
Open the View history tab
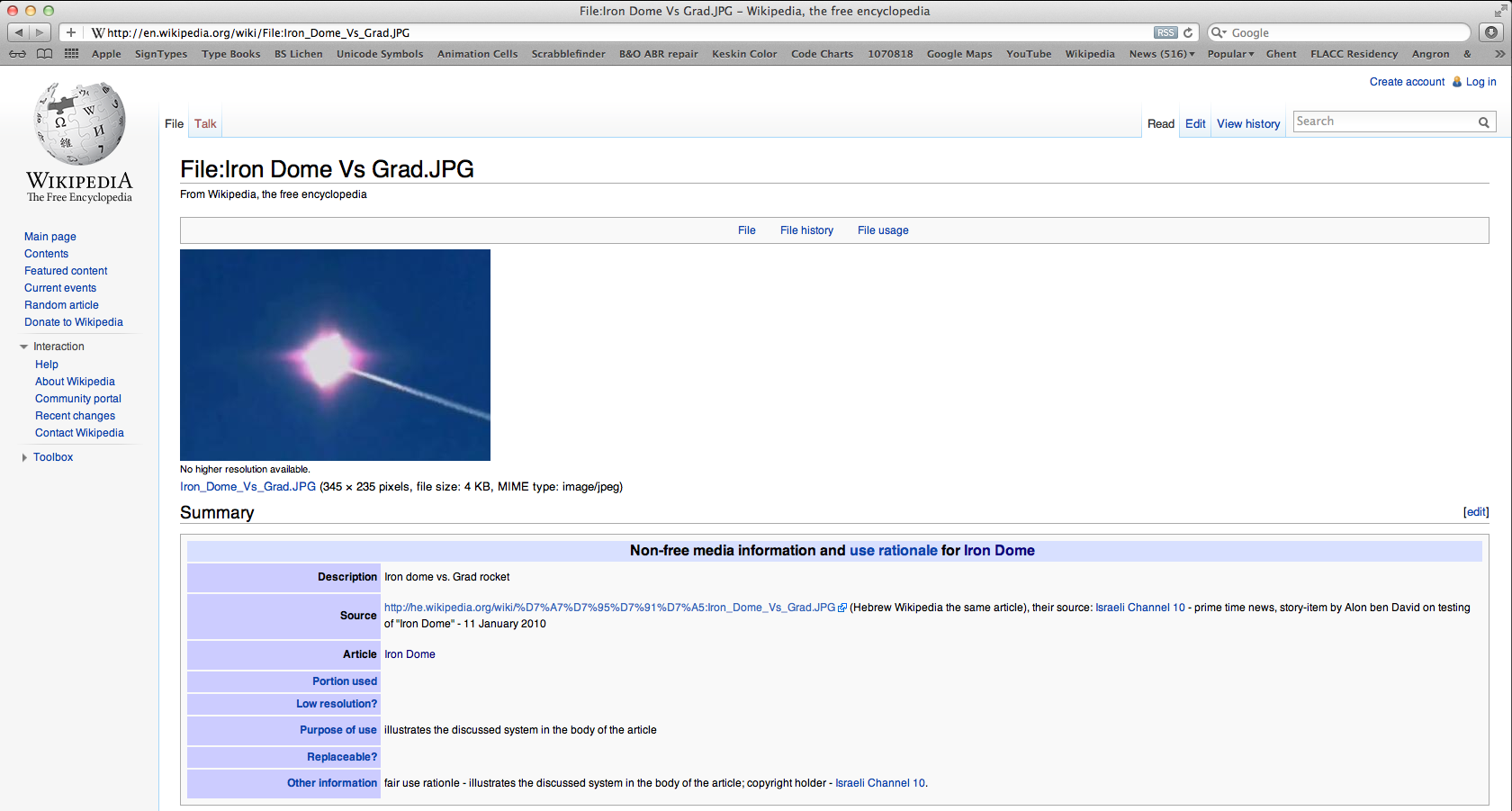pyautogui.click(x=1248, y=124)
